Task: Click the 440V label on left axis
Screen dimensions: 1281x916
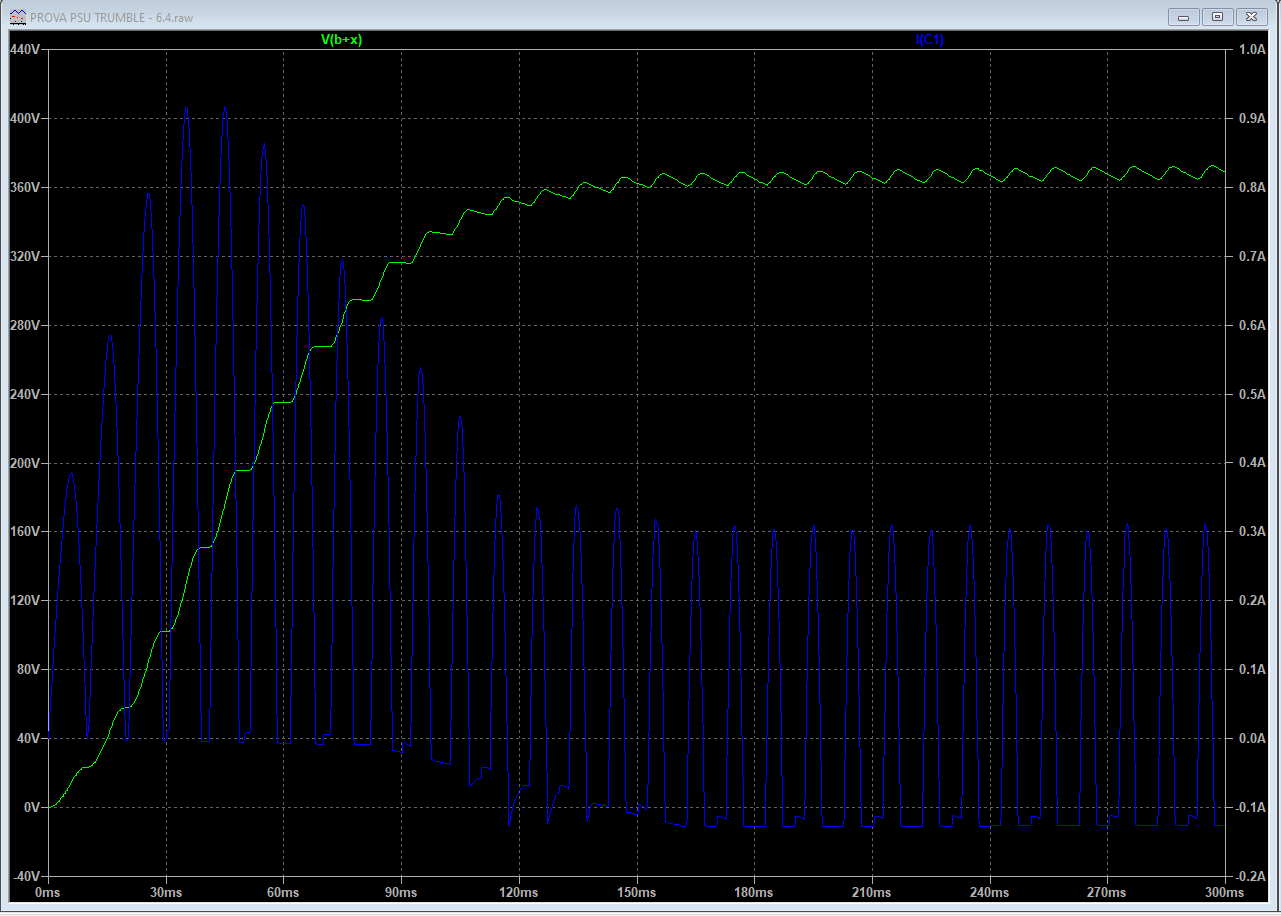Action: pos(24,50)
